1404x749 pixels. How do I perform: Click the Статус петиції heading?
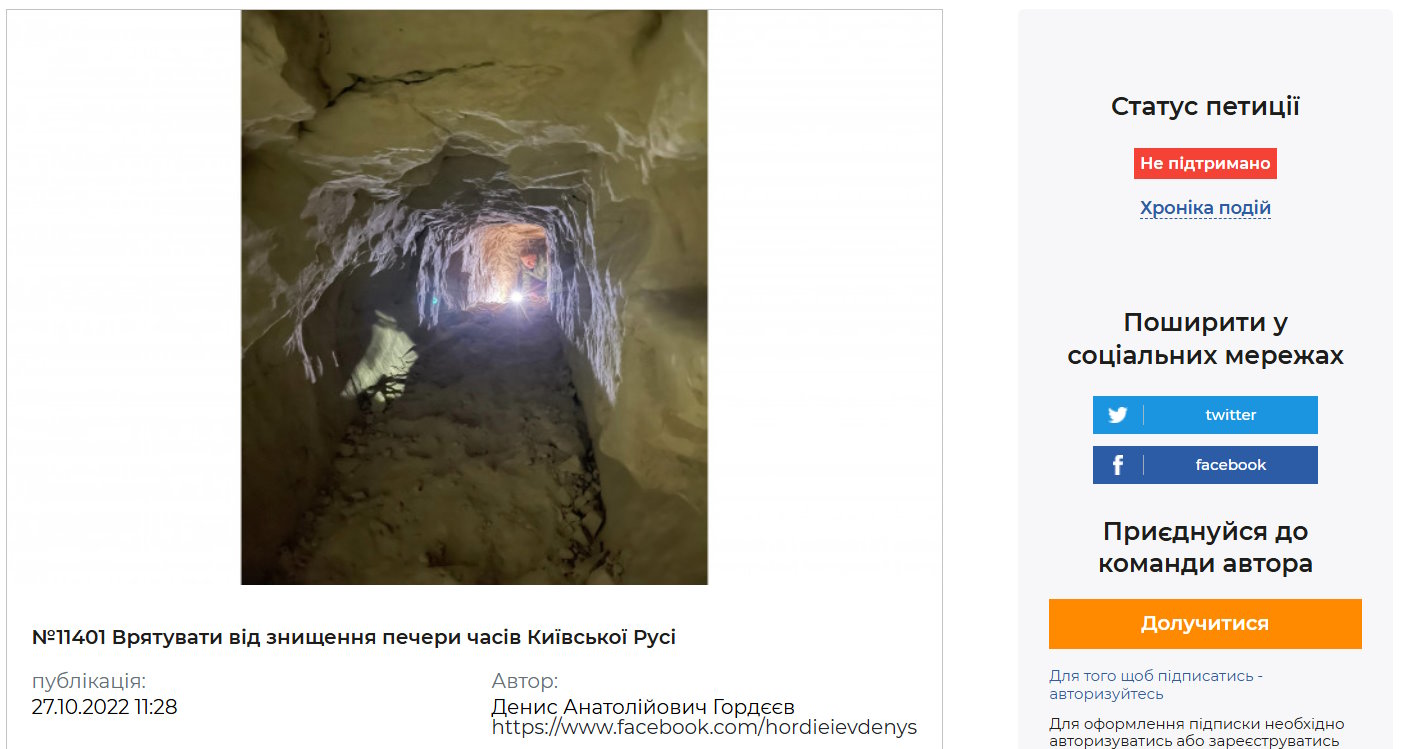pos(1205,107)
